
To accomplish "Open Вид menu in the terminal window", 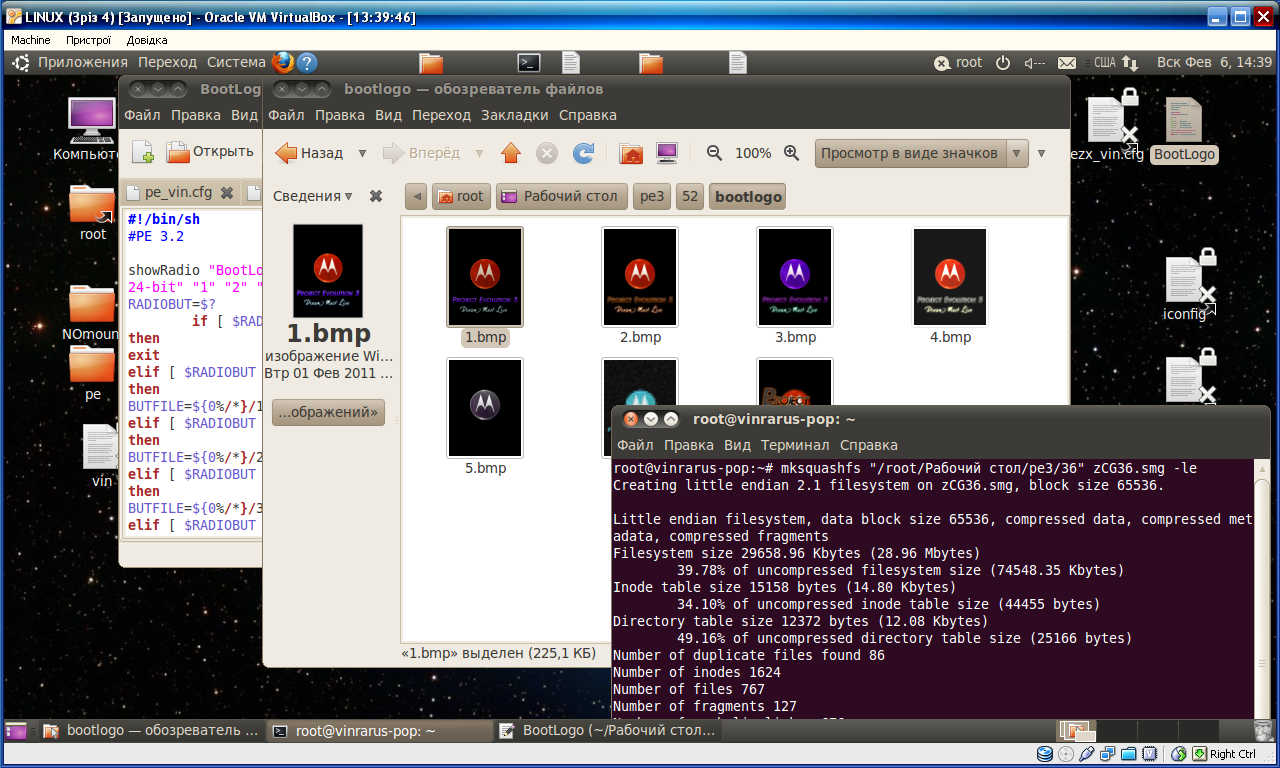I will tap(737, 445).
